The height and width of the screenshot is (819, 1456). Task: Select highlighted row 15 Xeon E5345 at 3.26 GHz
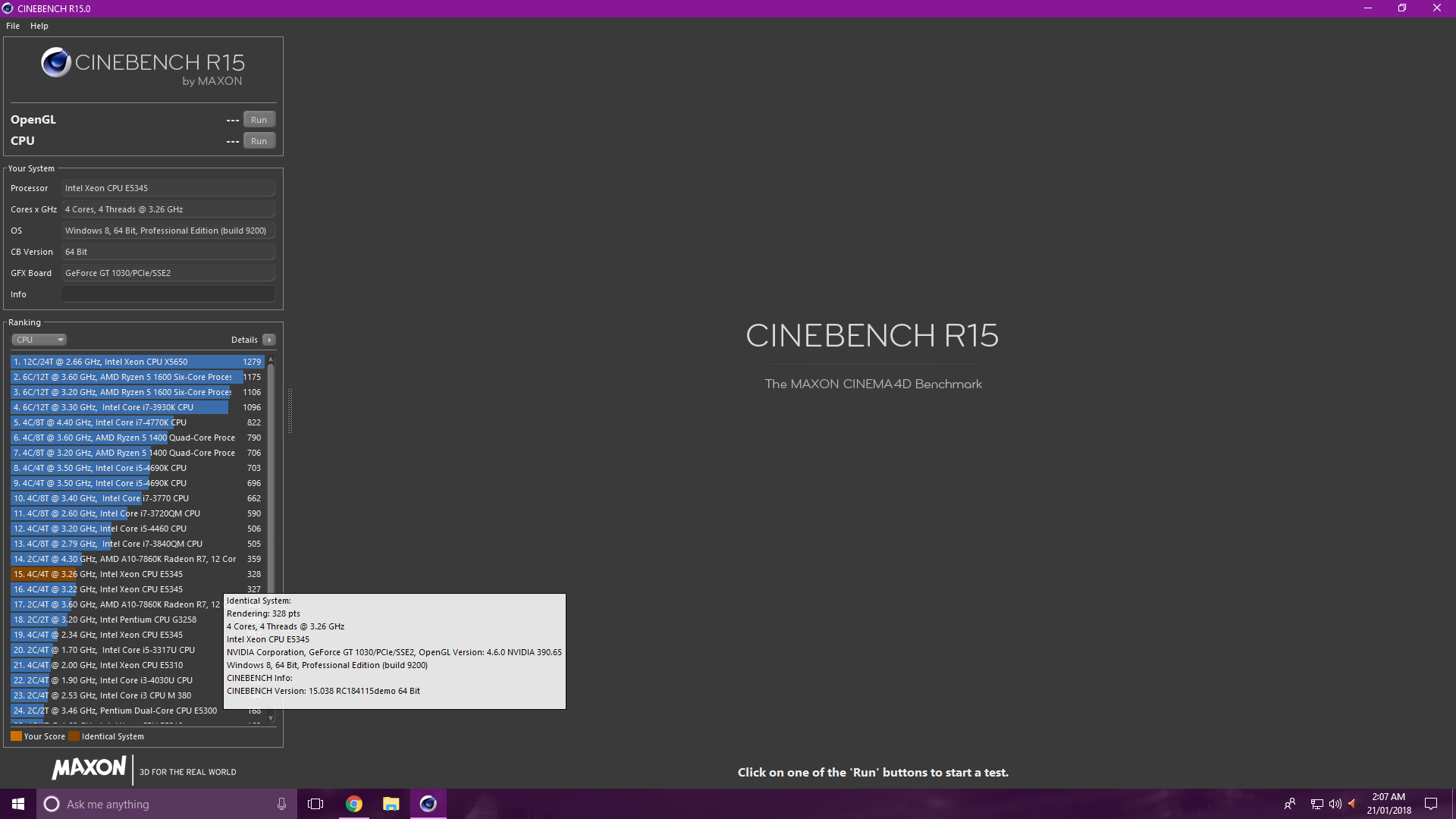coord(137,574)
